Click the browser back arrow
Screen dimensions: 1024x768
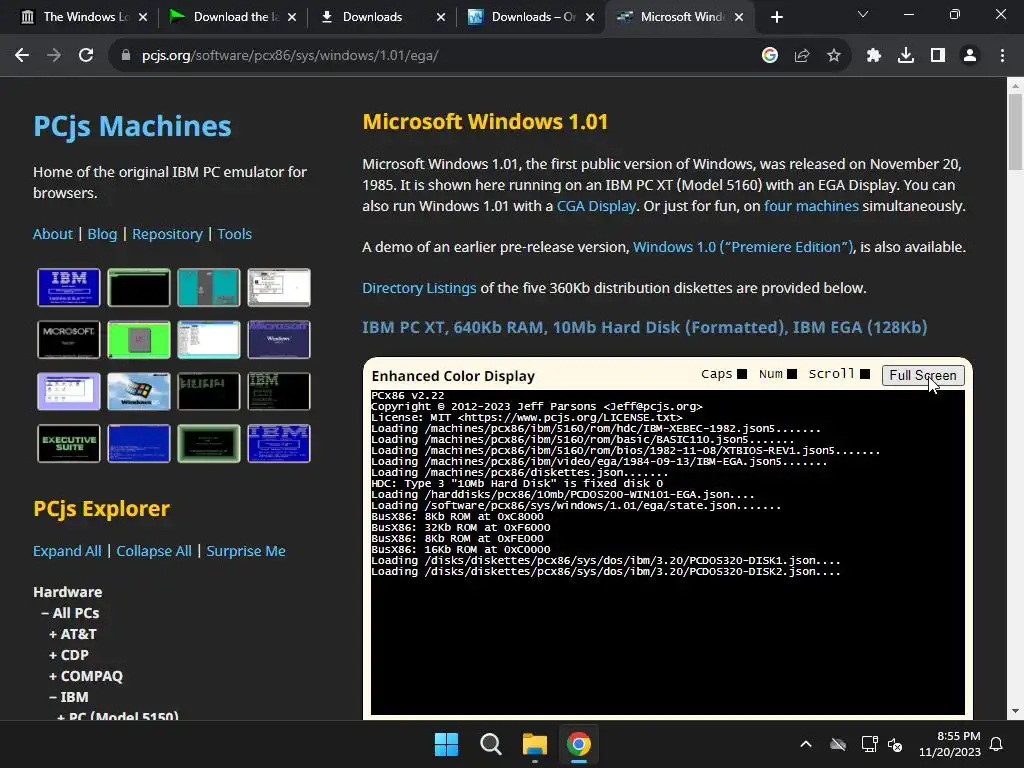point(22,56)
